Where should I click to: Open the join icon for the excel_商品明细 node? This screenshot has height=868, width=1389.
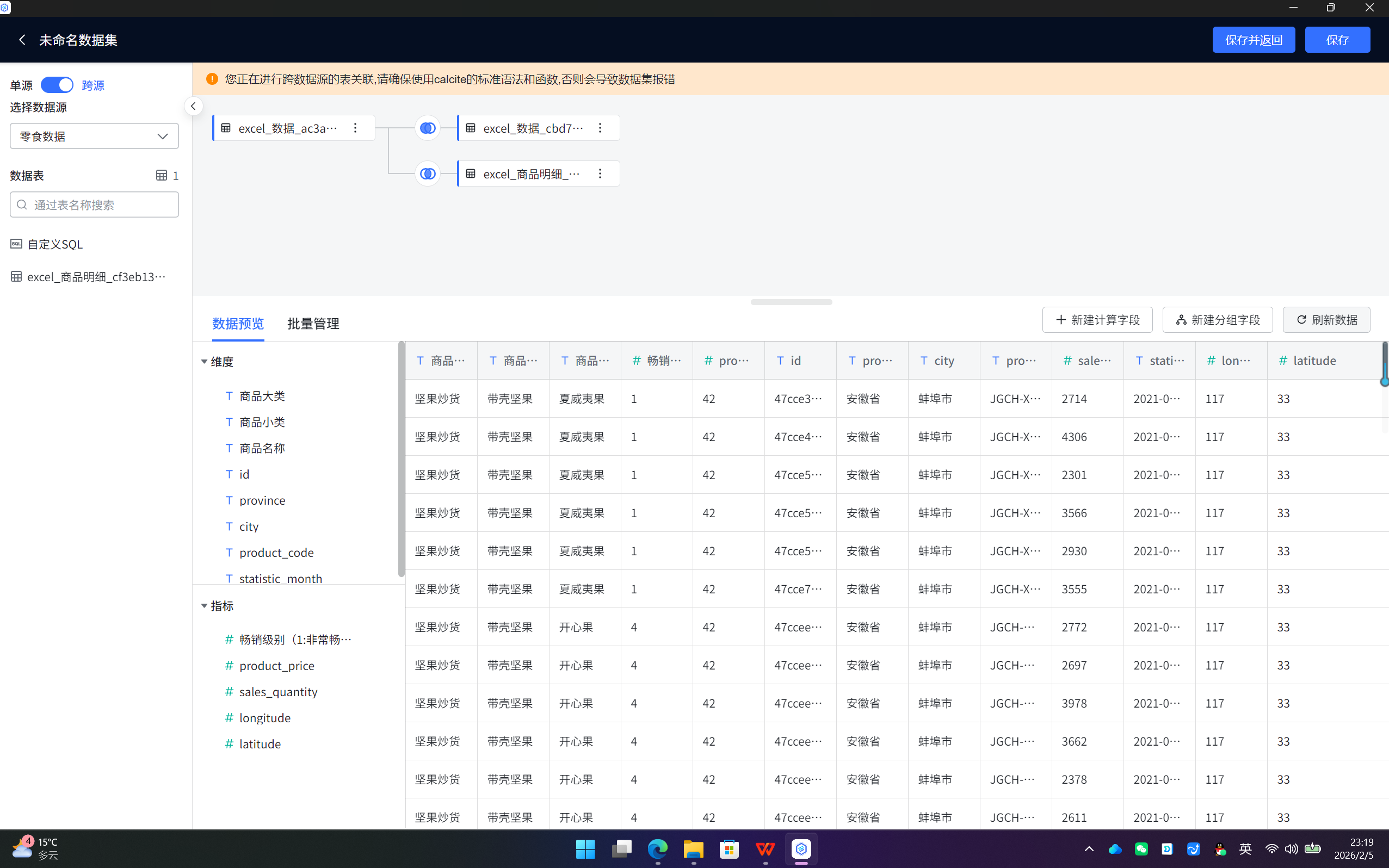[x=427, y=174]
